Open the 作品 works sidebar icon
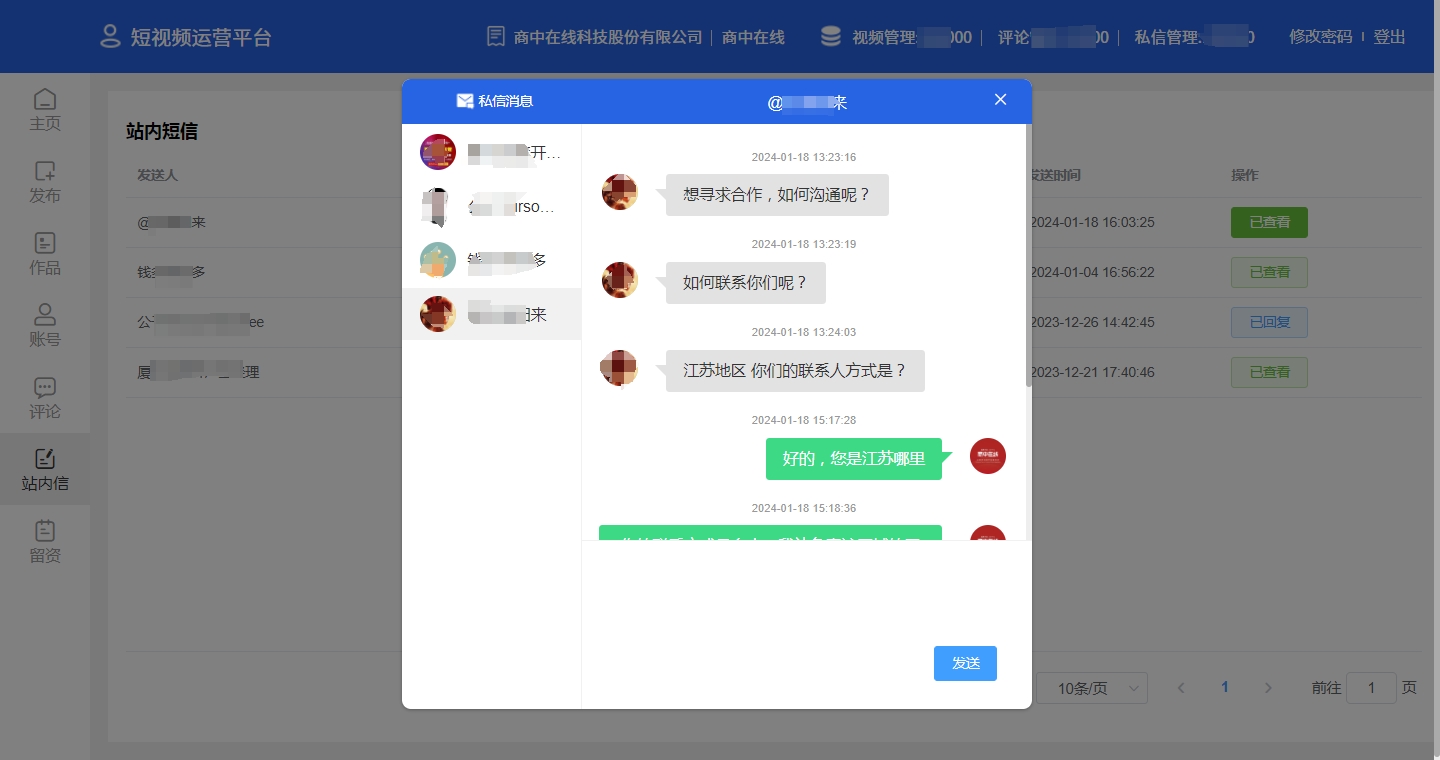The image size is (1440, 760). coord(44,244)
